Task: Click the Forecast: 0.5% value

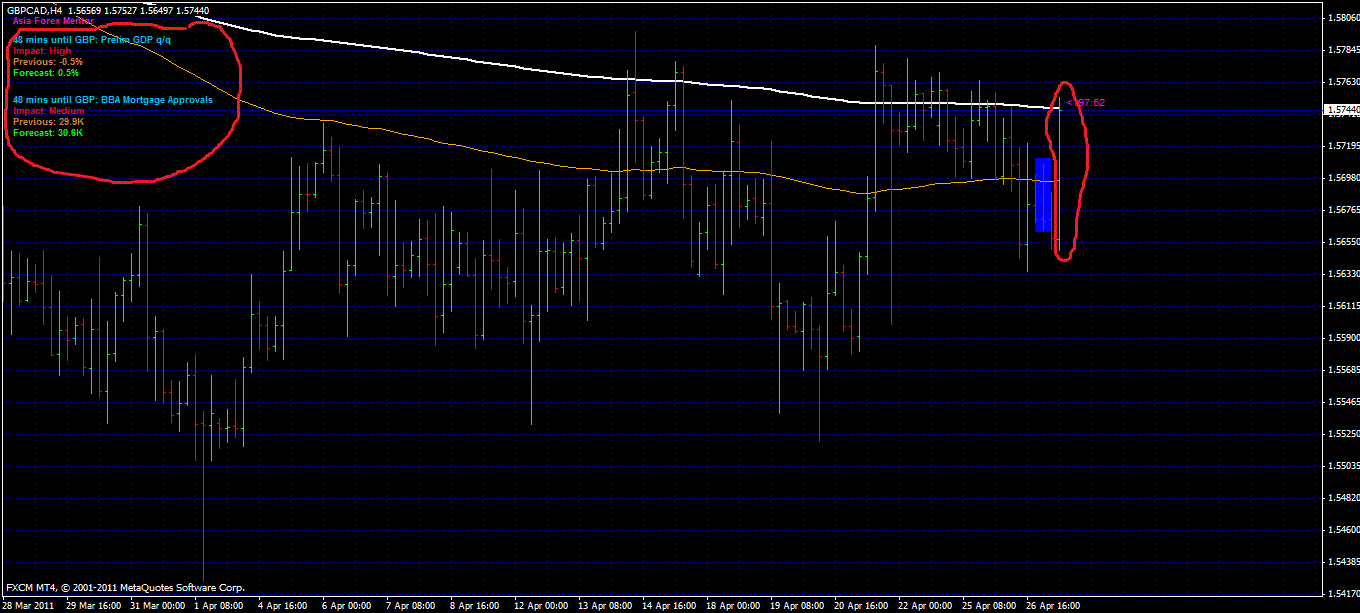Action: 46,73
